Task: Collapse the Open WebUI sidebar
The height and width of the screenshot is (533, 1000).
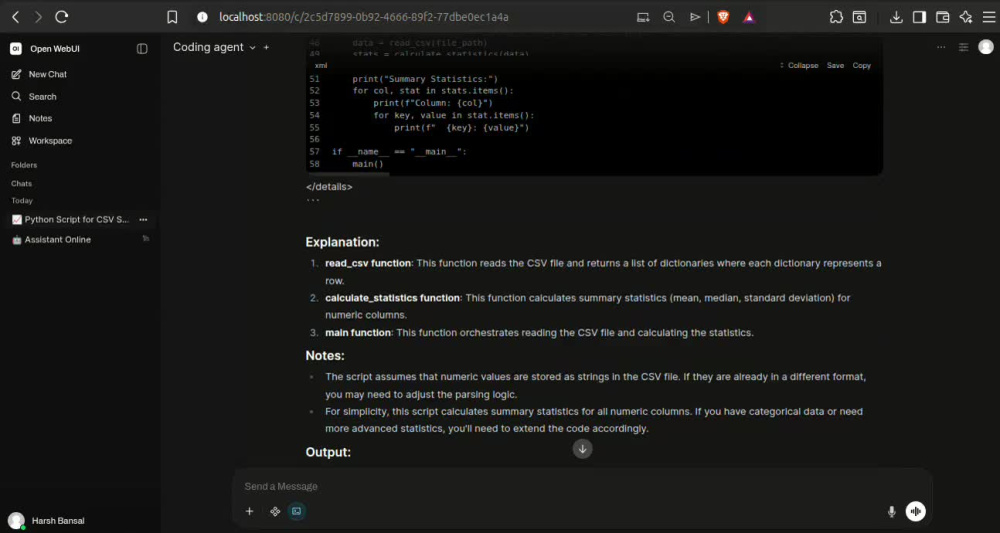Action: pyautogui.click(x=142, y=48)
